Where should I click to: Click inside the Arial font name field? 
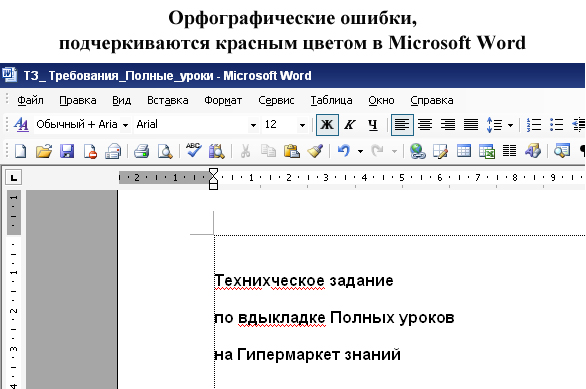191,124
